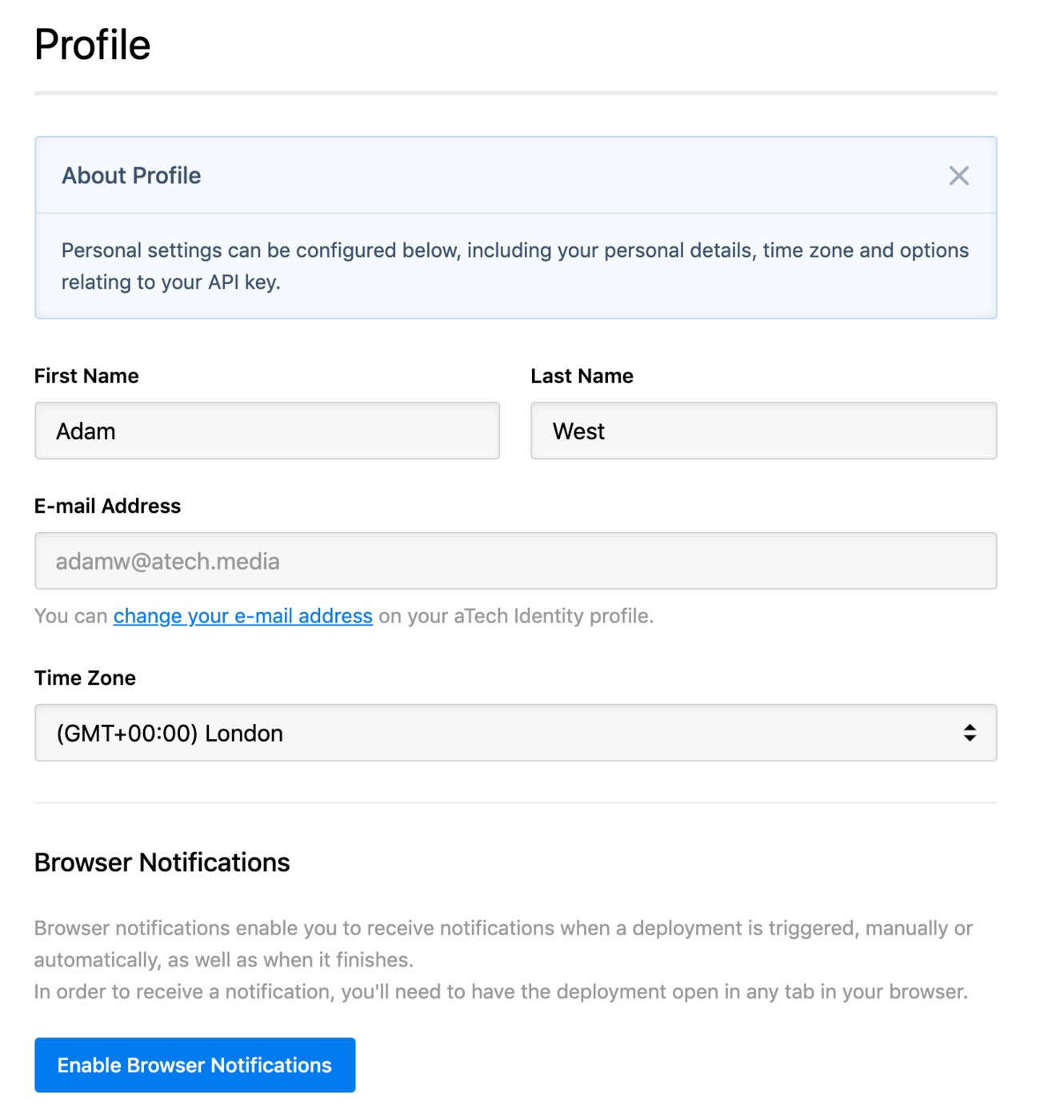
Task: Click the 'In order to receive a notification' sentence
Action: click(x=501, y=992)
